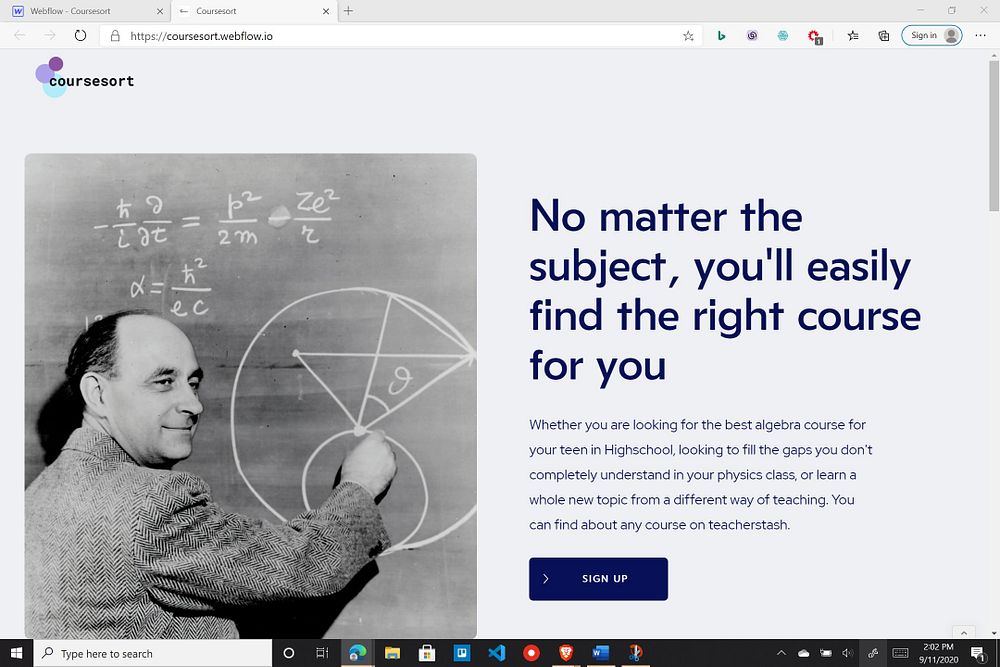Click the Sign in profile button
This screenshot has height=667, width=1000.
[x=932, y=36]
